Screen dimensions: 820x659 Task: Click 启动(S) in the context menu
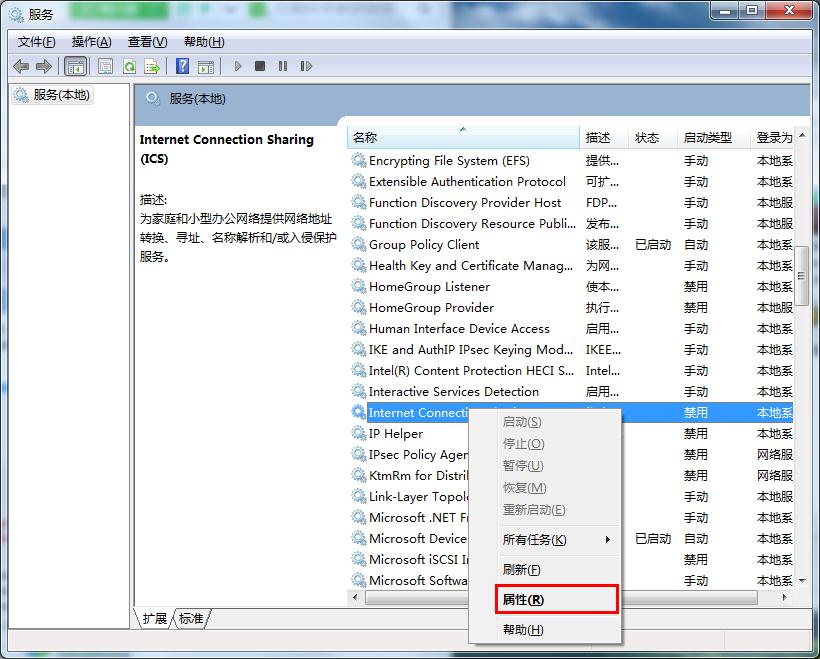click(x=545, y=422)
